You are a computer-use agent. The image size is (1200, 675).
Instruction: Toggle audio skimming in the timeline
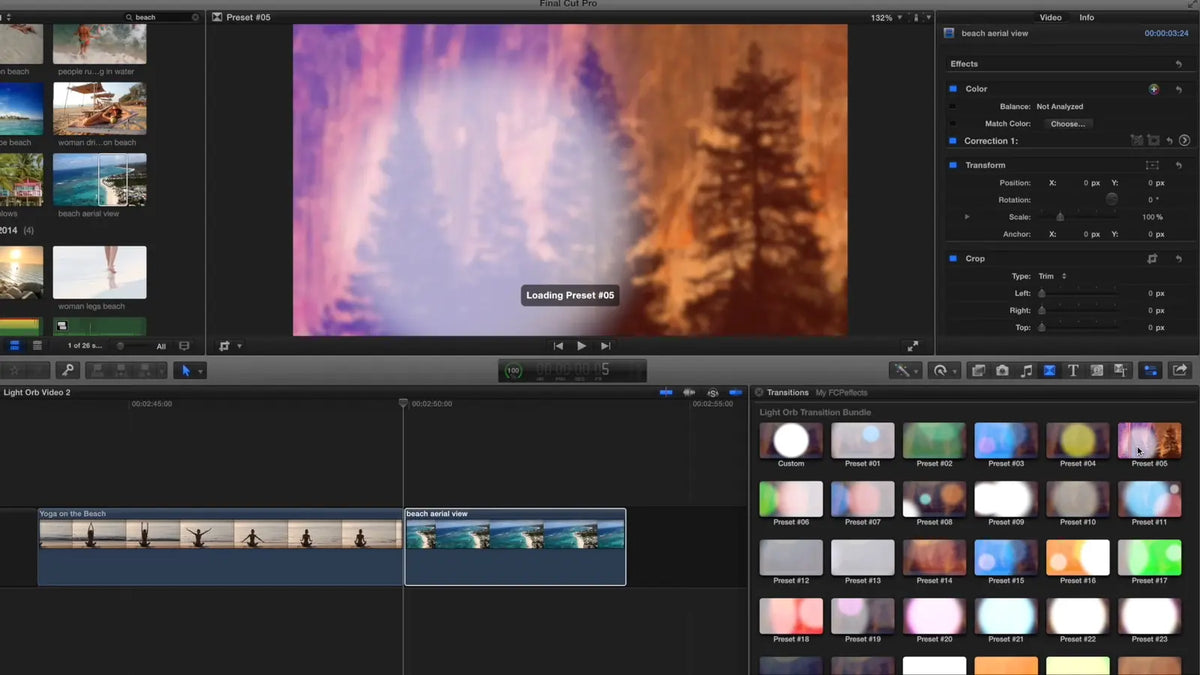(x=689, y=393)
